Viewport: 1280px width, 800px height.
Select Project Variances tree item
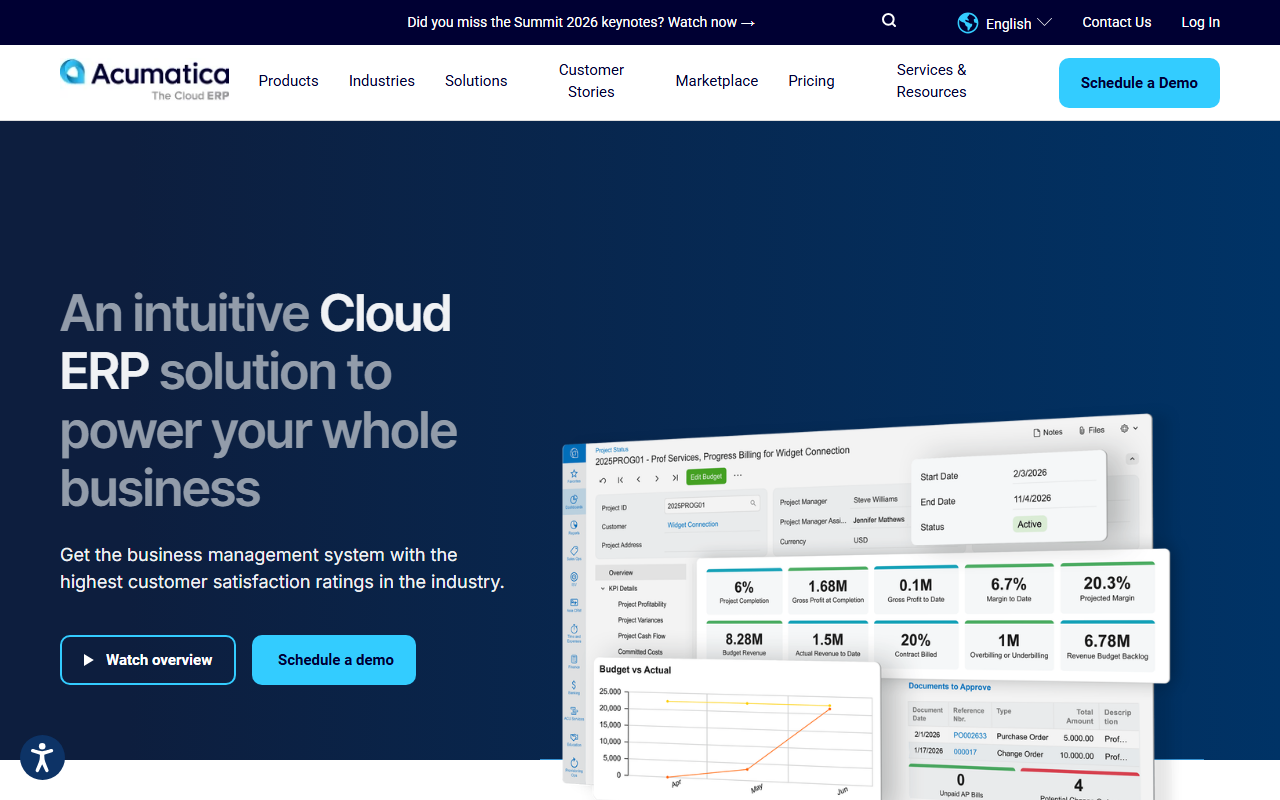(641, 620)
